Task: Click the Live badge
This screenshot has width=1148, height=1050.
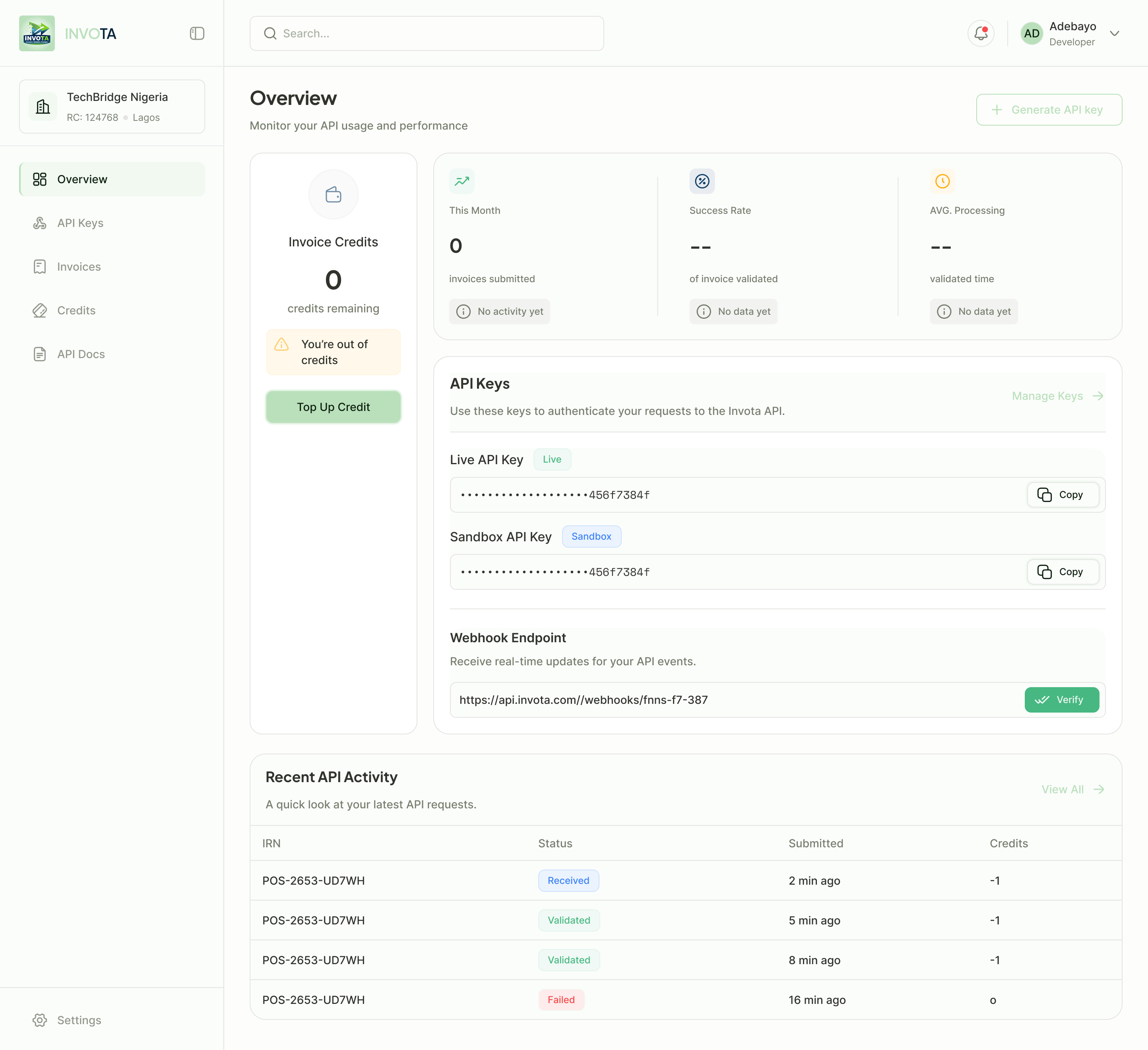Action: point(552,459)
